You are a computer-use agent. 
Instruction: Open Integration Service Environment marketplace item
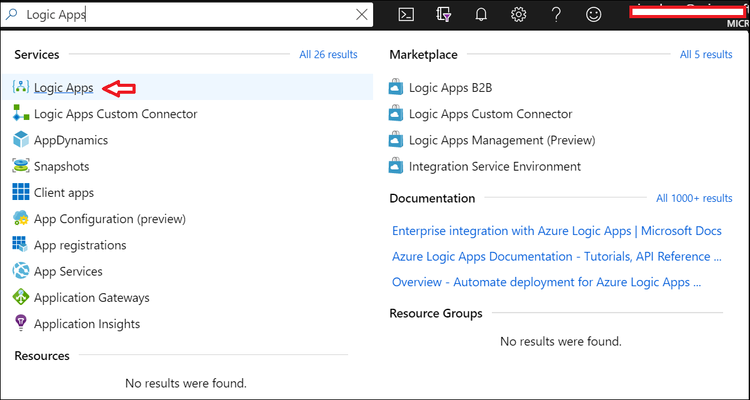point(494,166)
